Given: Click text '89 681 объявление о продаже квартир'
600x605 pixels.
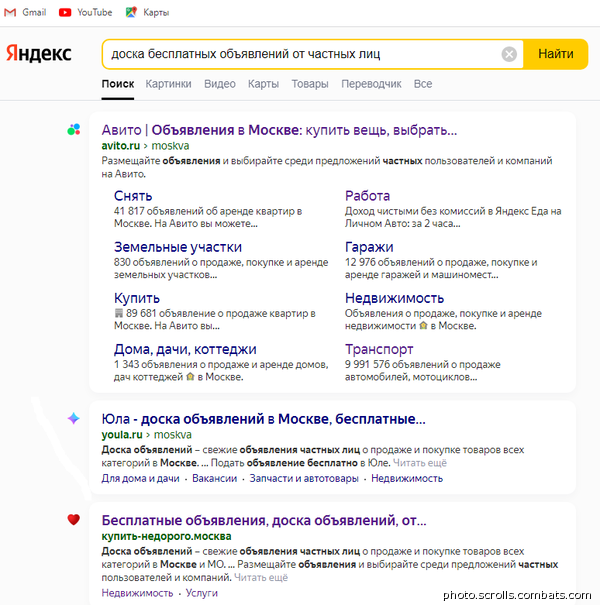Looking at the screenshot, I should point(216,313).
